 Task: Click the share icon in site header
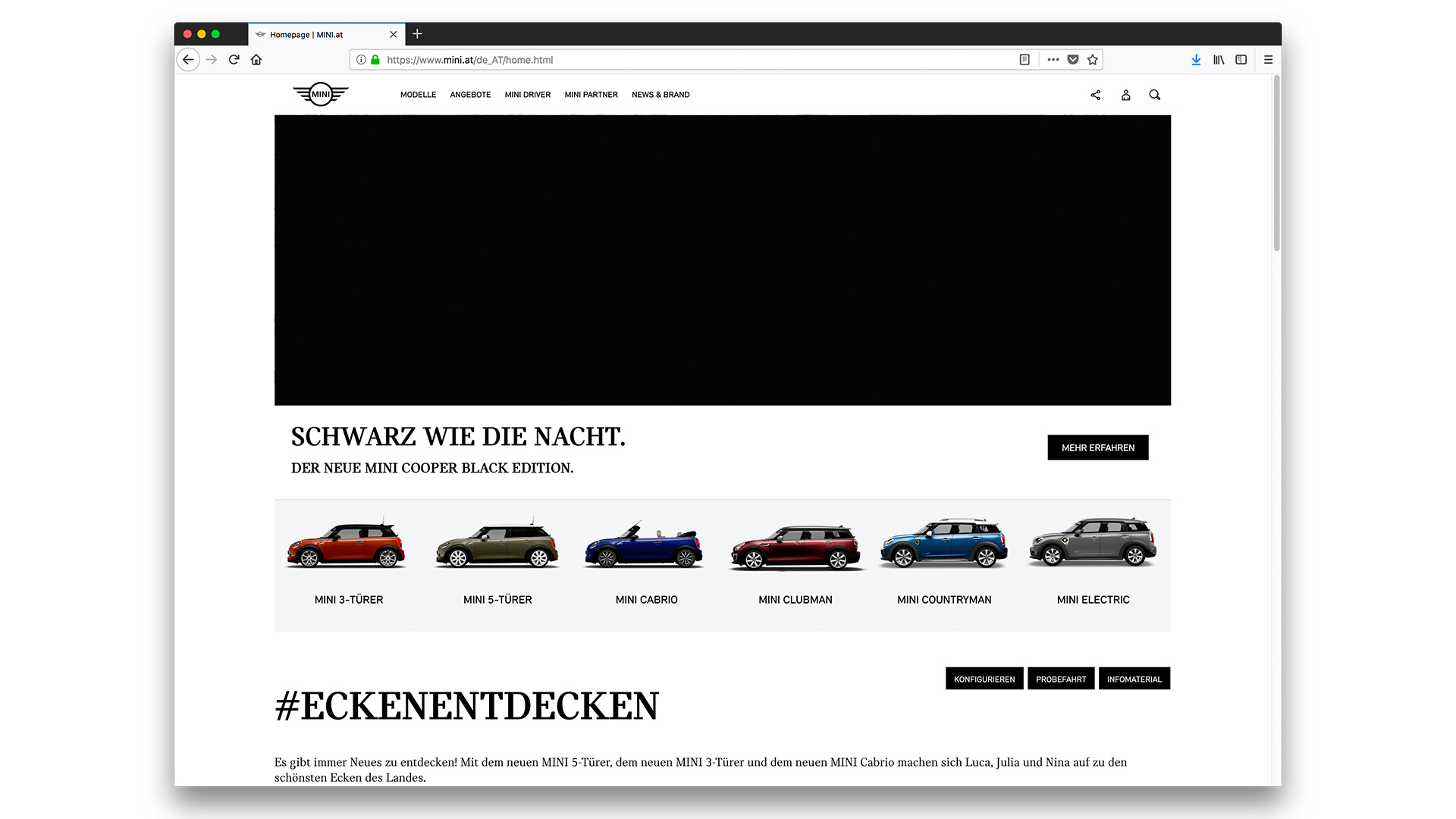pos(1096,95)
